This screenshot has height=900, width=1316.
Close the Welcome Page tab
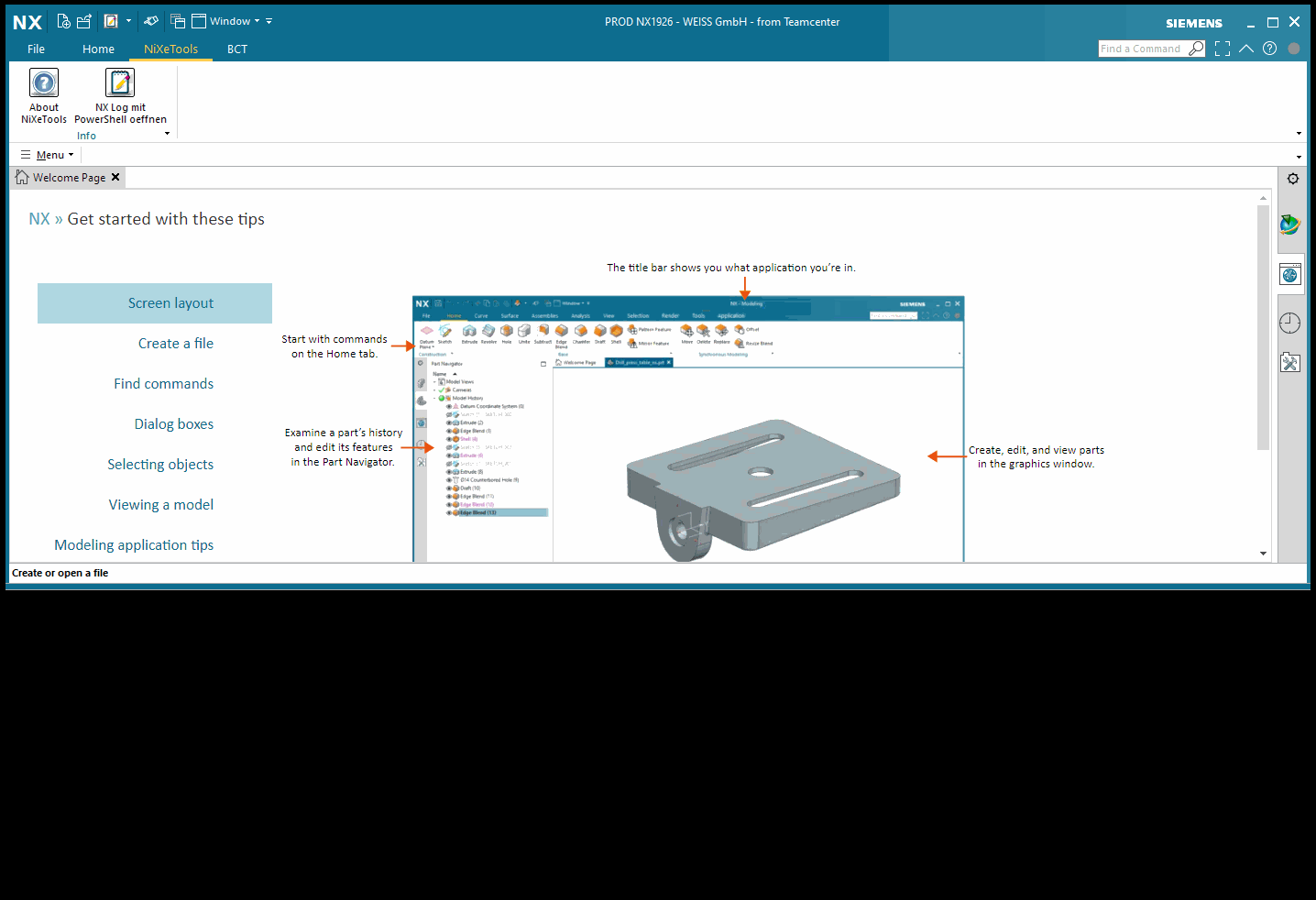pos(115,177)
